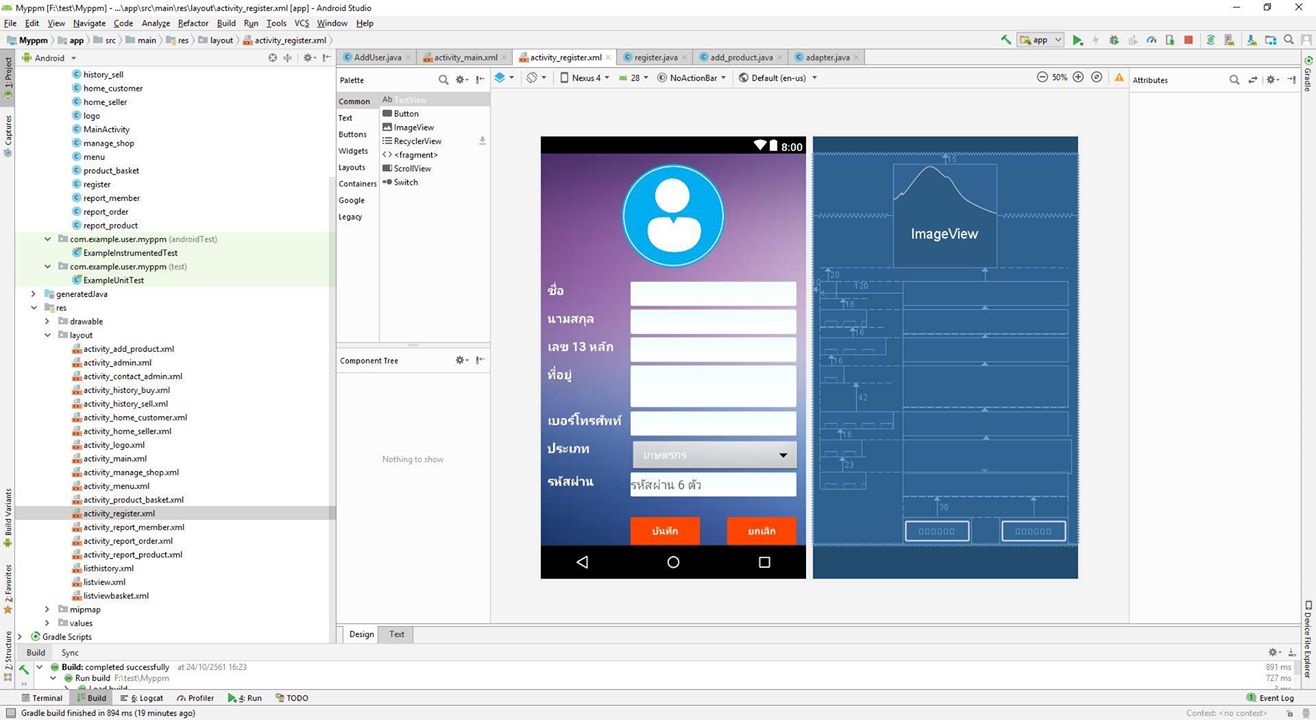1316x720 pixels.
Task: Open activity_menu.xml in the project tree
Action: click(x=116, y=486)
